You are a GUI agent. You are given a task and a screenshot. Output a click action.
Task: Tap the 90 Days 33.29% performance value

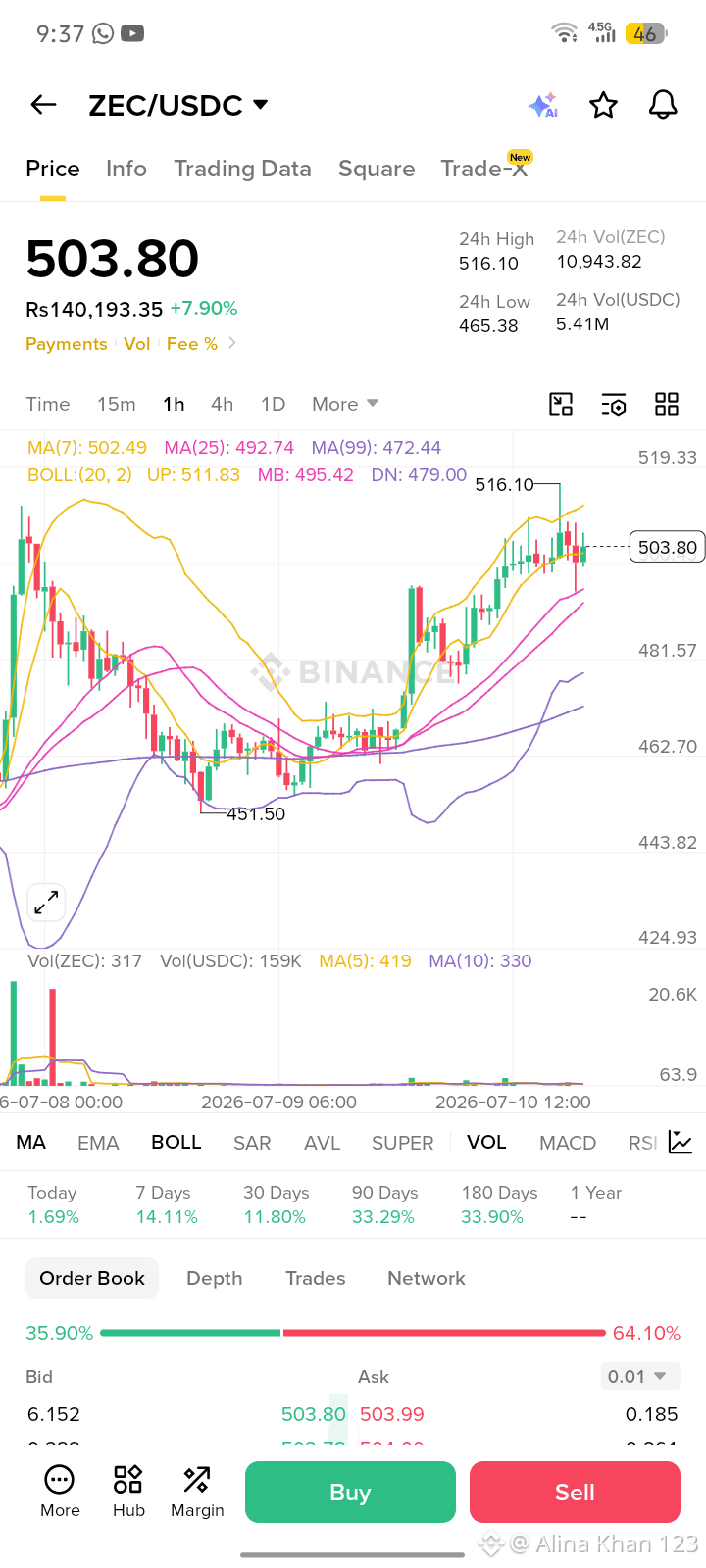pos(383,1217)
